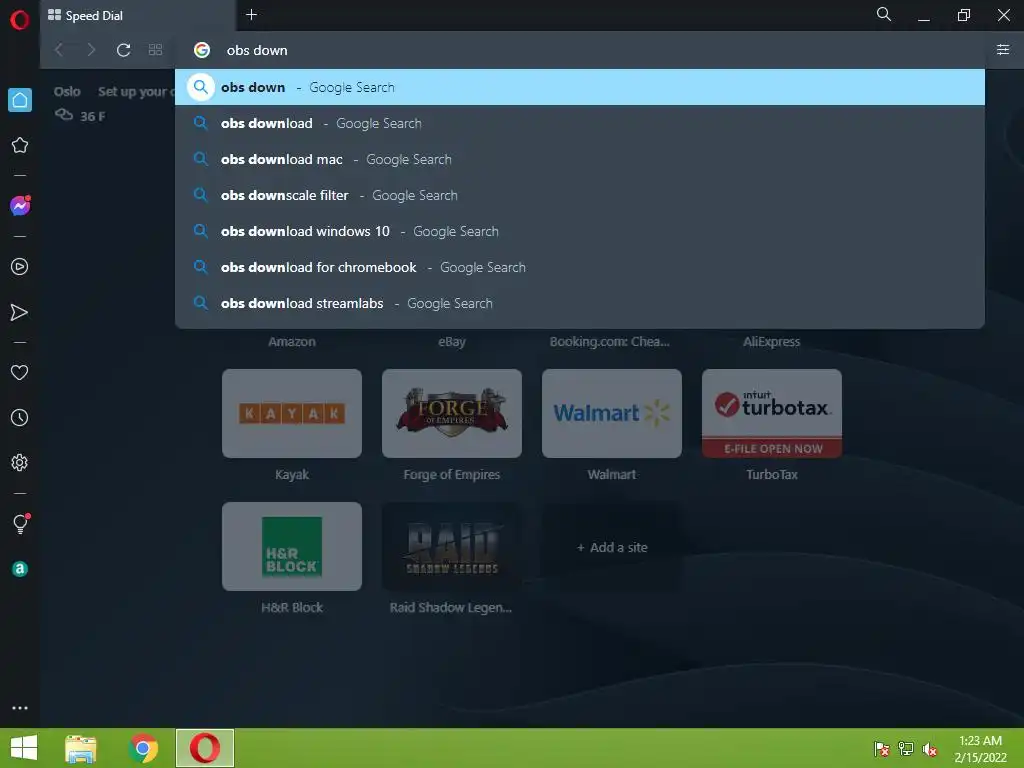This screenshot has height=768, width=1024.
Task: Open a new tab with plus button
Action: tap(251, 14)
